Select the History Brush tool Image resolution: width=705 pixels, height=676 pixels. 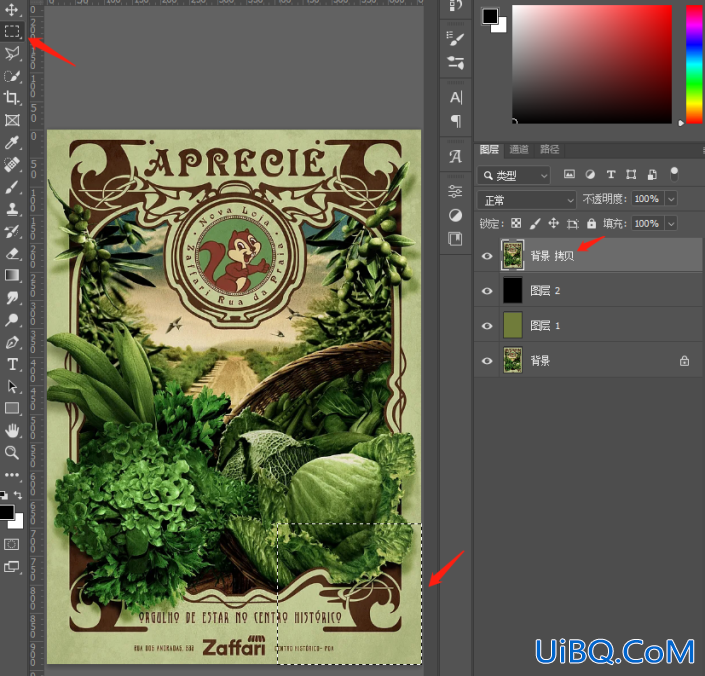coord(12,231)
